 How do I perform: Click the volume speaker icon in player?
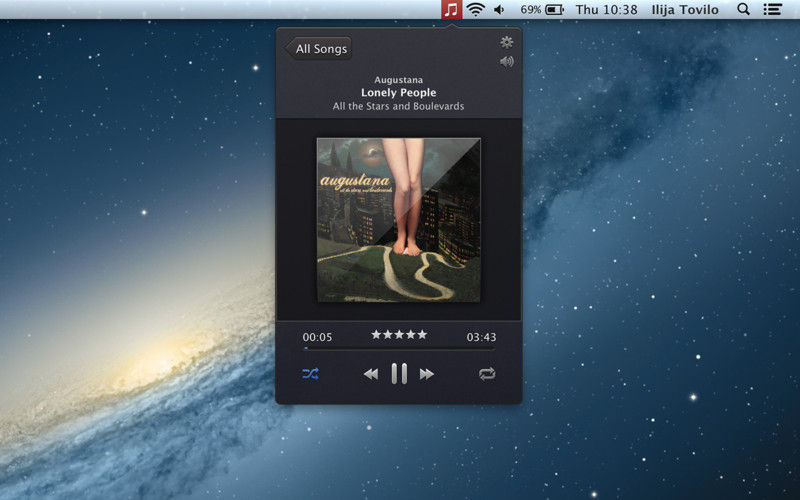506,62
